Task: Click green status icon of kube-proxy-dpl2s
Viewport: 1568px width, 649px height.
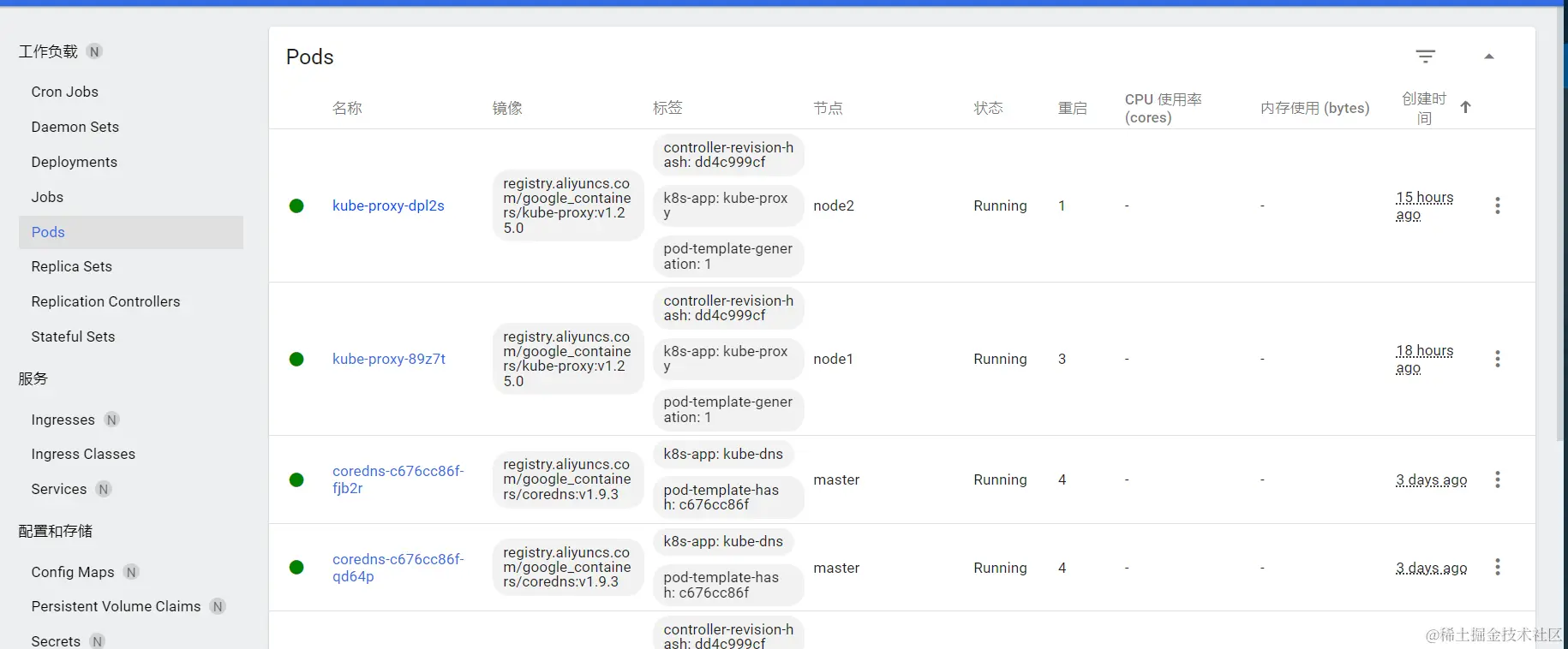Action: pyautogui.click(x=296, y=205)
